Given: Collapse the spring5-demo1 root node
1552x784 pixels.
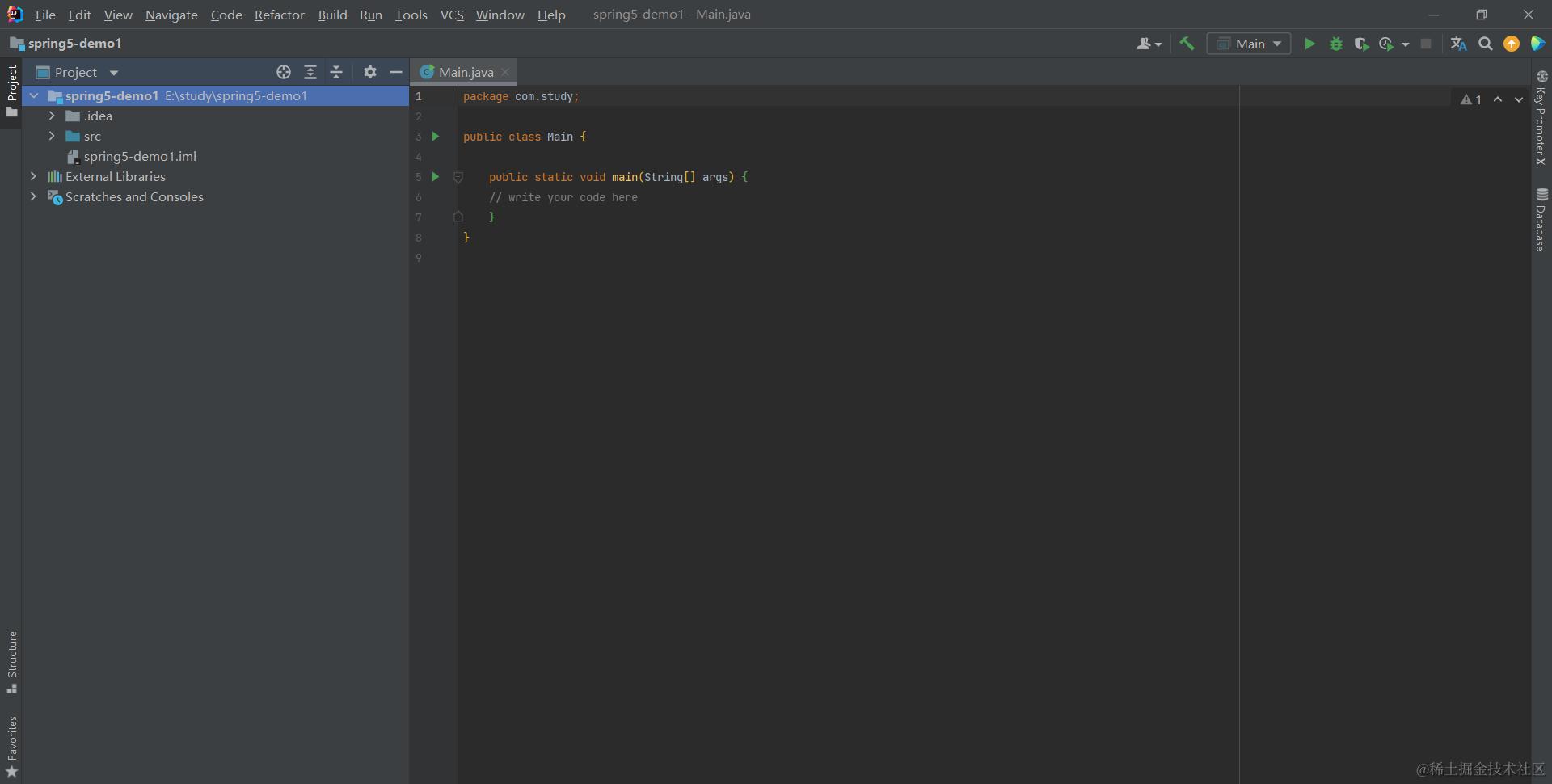Looking at the screenshot, I should coord(34,96).
